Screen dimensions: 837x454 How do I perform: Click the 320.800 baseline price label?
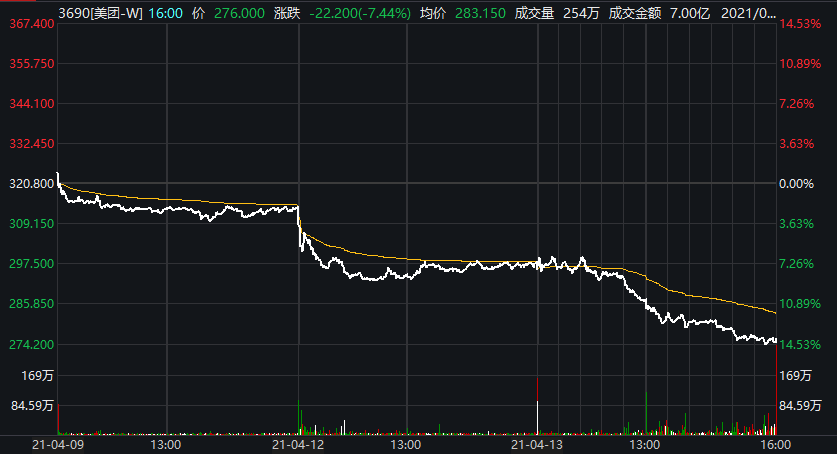click(32, 184)
